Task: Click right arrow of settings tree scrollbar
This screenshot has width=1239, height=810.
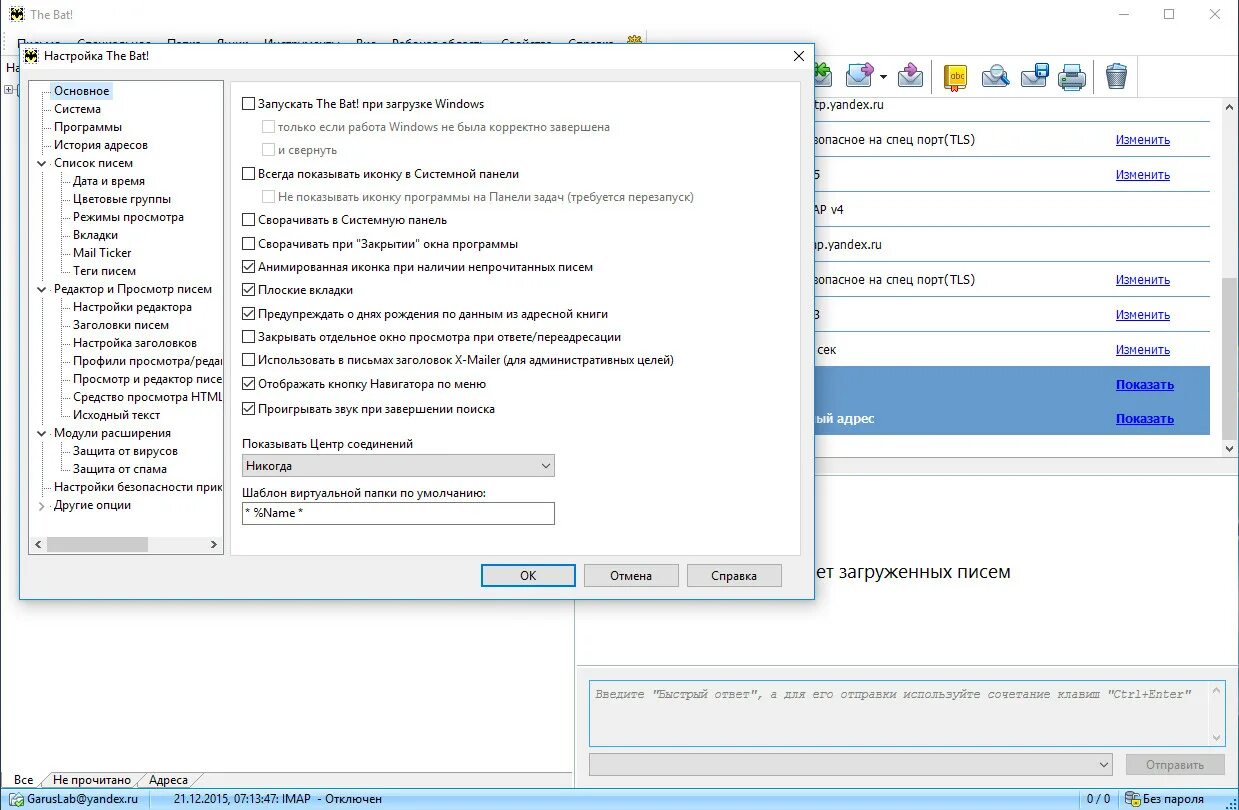Action: coord(214,544)
